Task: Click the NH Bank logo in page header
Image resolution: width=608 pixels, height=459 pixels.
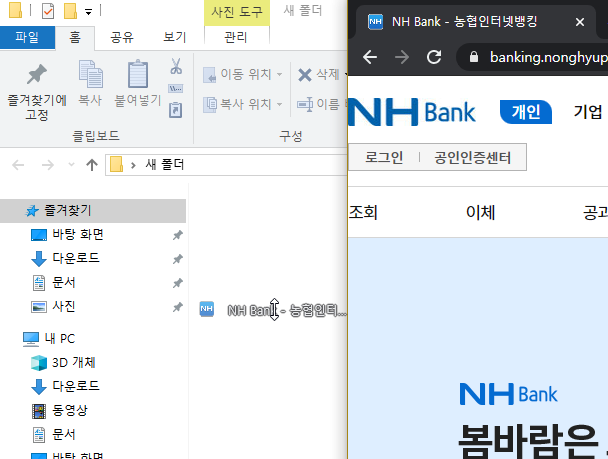Action: click(412, 112)
